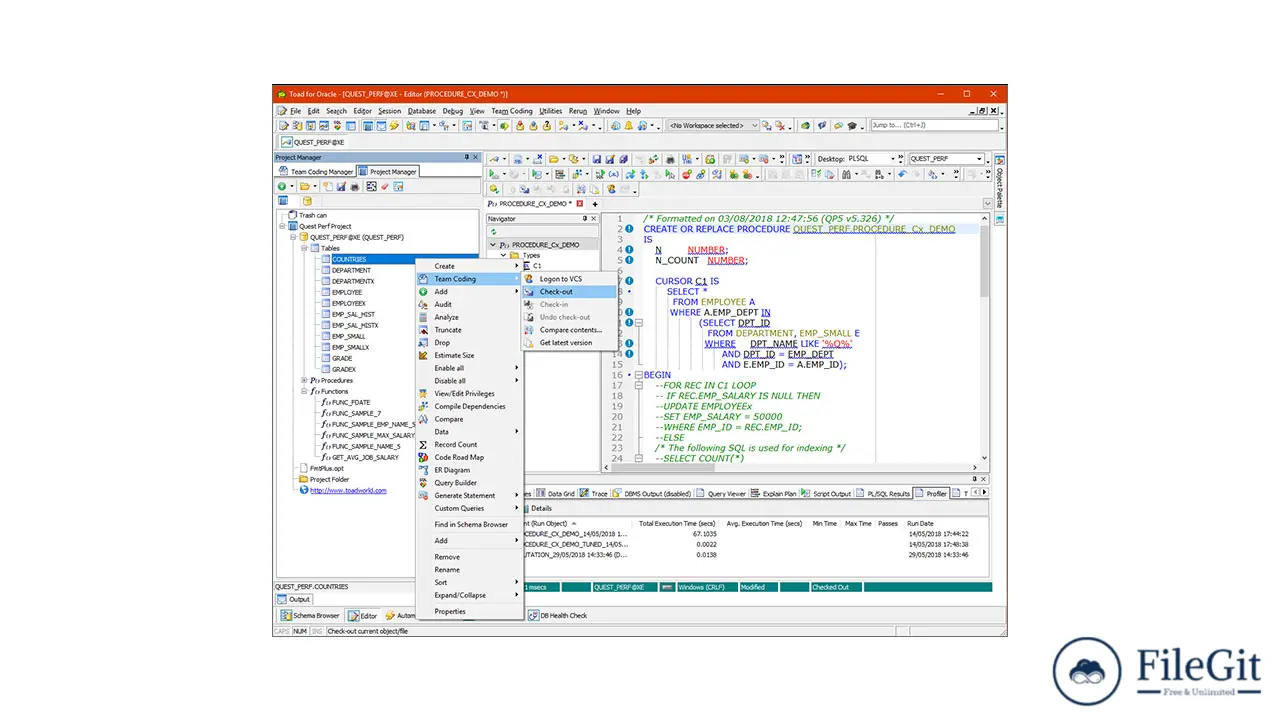1280x720 pixels.
Task: Open dropdown arrow beside green add button
Action: coord(292,186)
